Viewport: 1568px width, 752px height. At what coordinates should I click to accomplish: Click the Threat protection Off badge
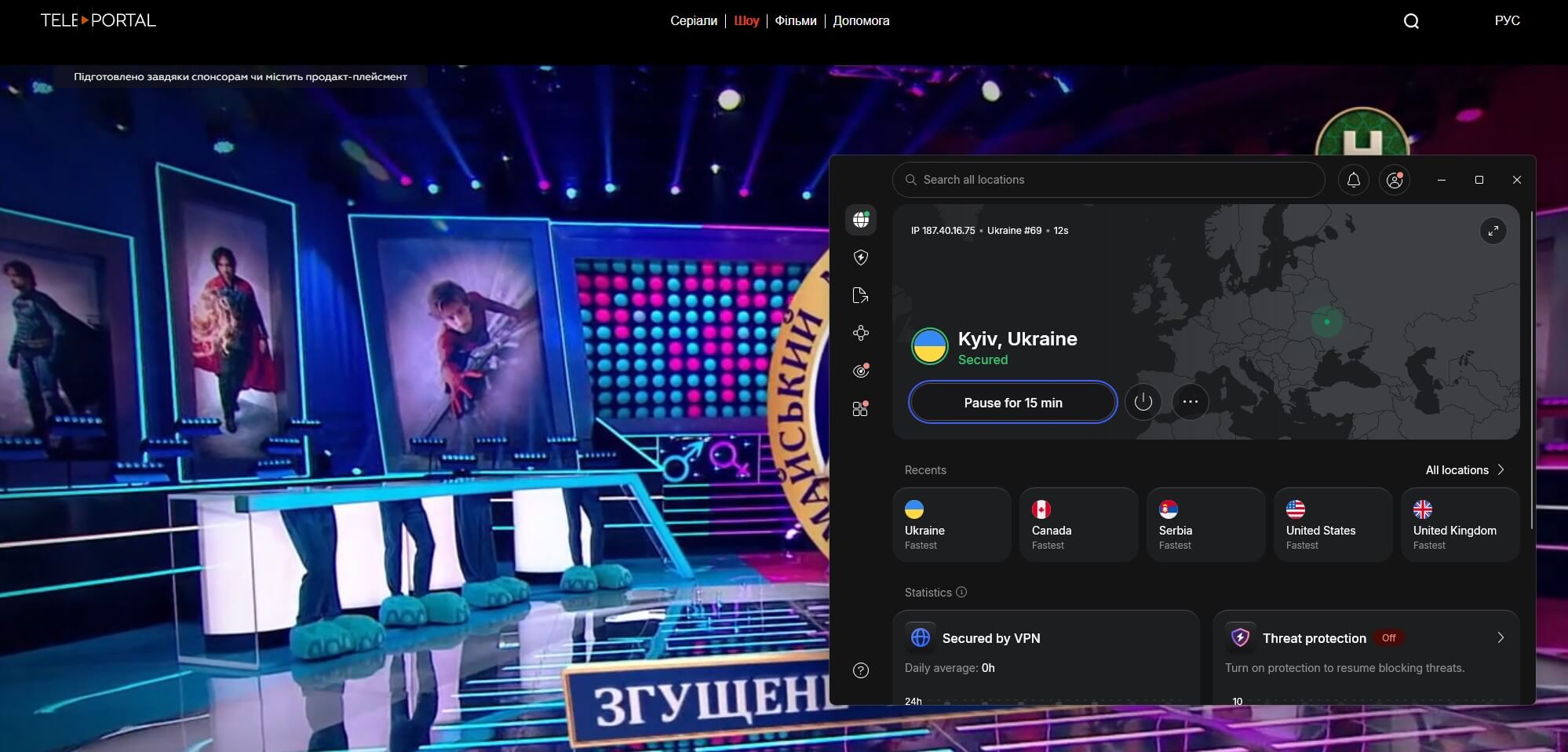1388,638
